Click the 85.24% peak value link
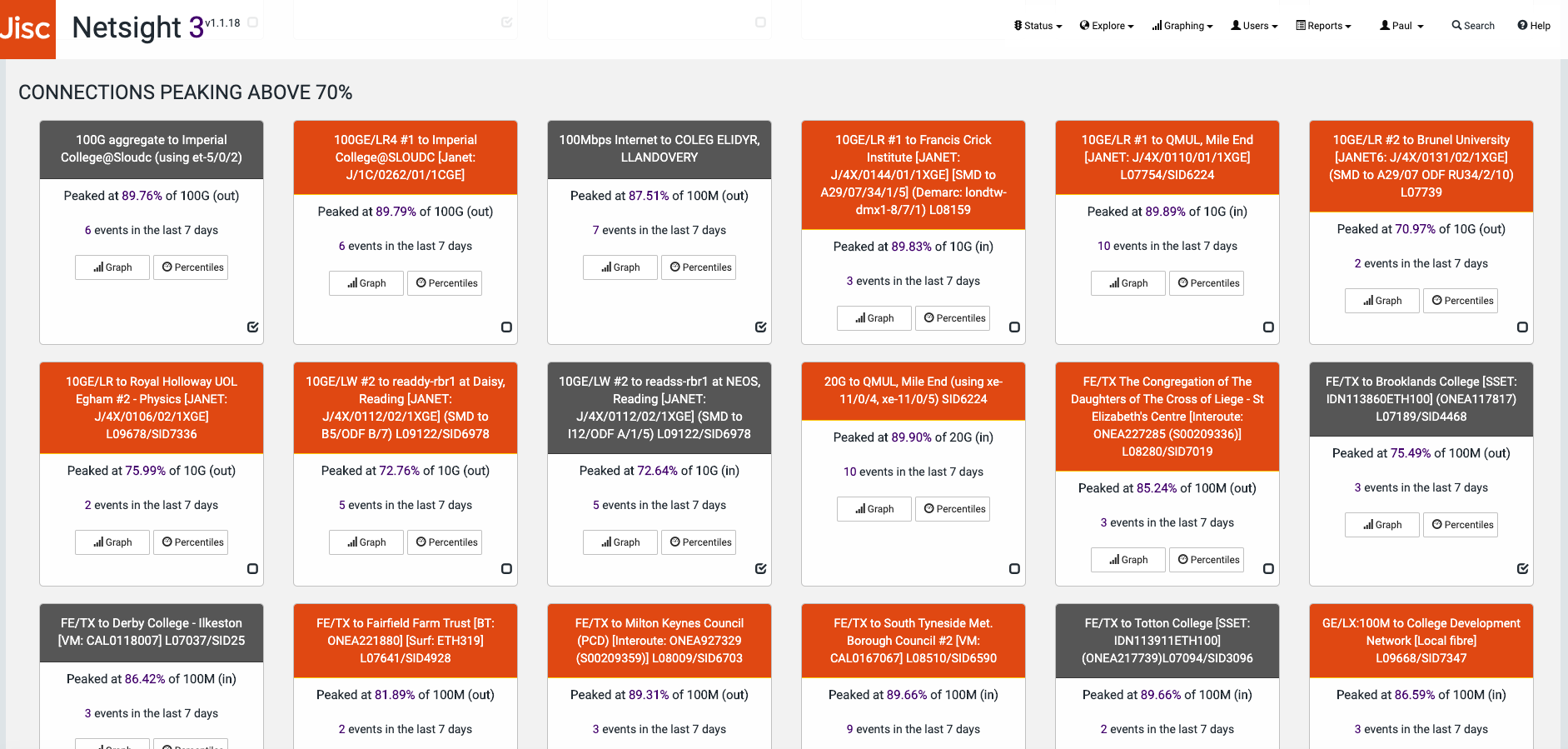This screenshot has width=1568, height=749. 1157,488
